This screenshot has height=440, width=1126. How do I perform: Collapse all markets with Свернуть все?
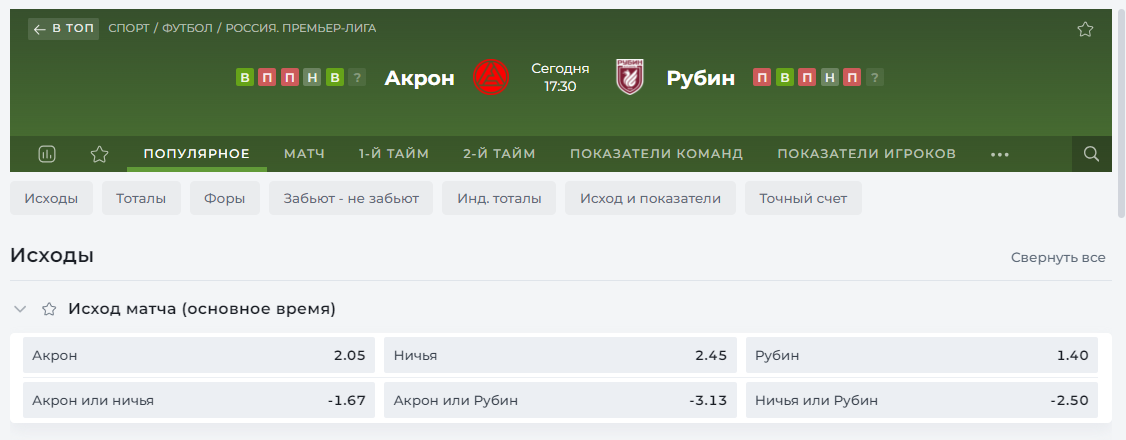pyautogui.click(x=1058, y=257)
